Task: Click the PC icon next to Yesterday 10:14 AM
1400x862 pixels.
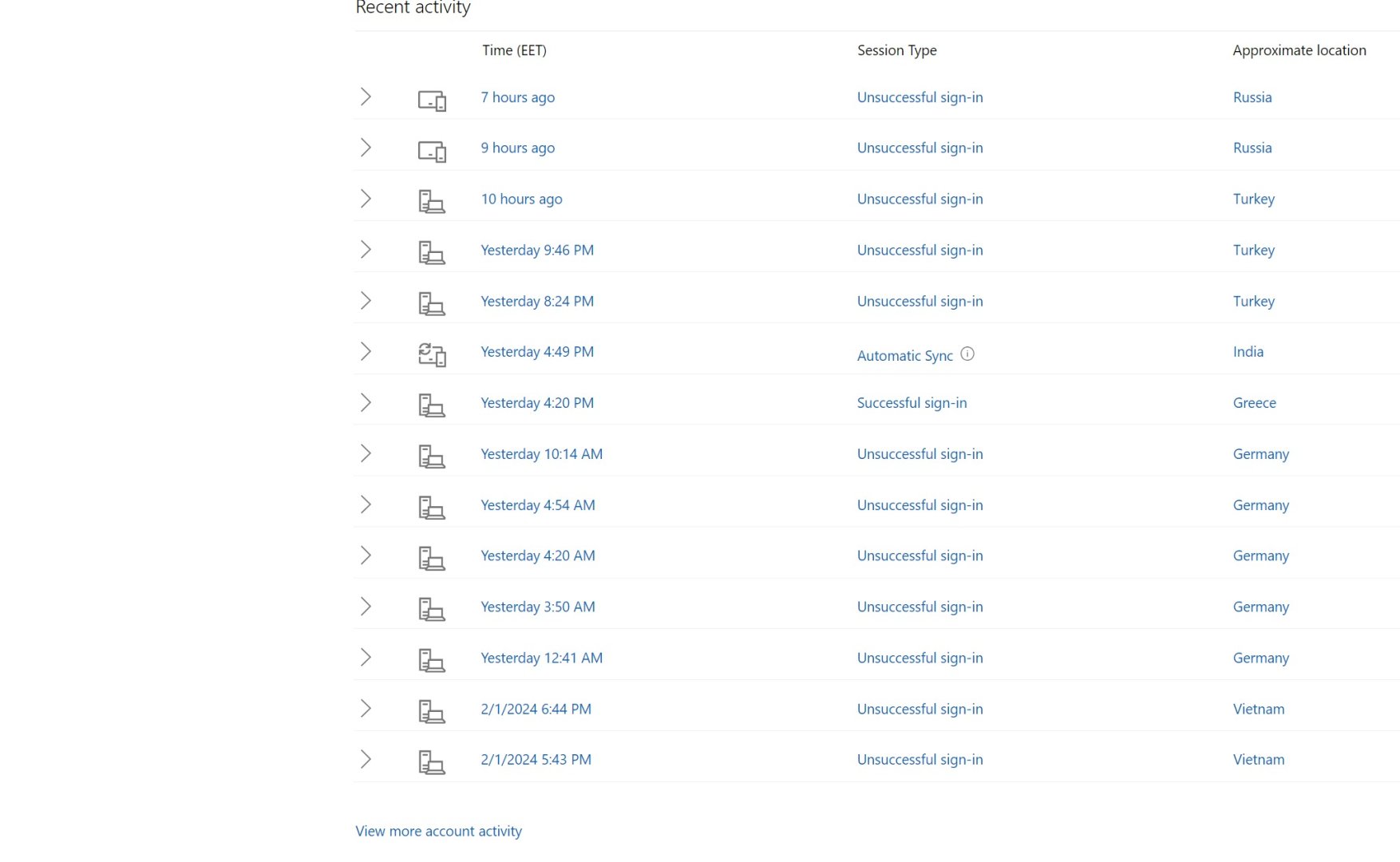Action: pos(432,457)
